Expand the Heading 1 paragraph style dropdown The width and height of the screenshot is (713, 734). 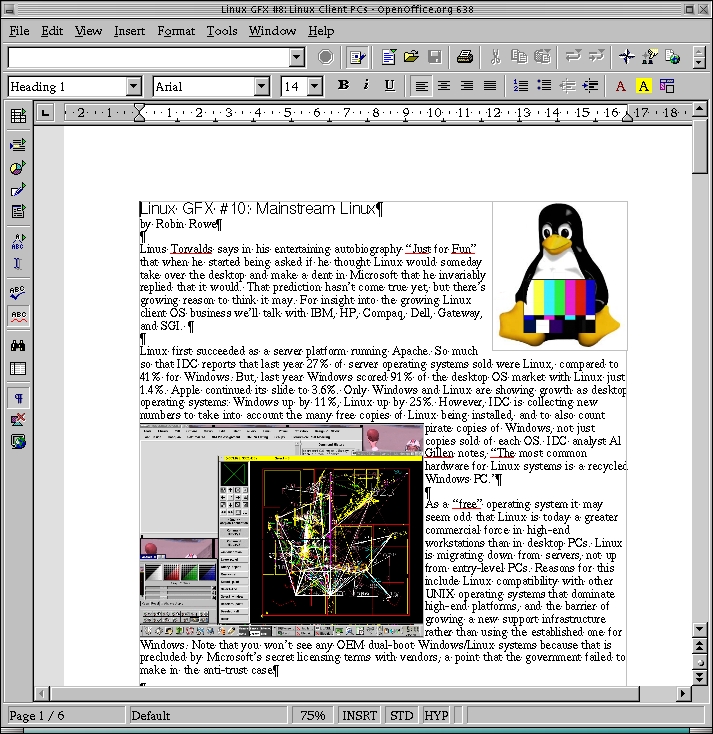click(x=134, y=87)
